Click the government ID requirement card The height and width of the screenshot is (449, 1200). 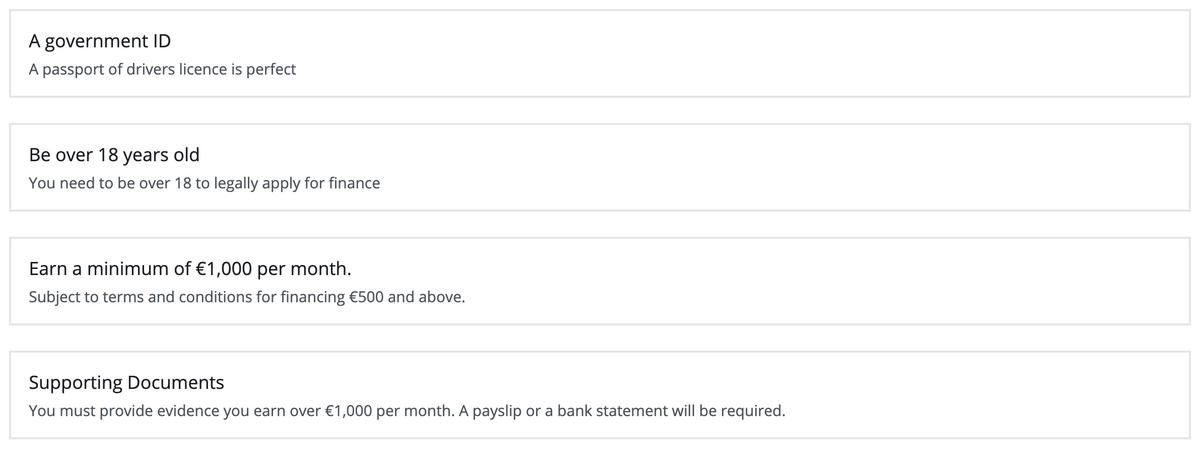(600, 53)
